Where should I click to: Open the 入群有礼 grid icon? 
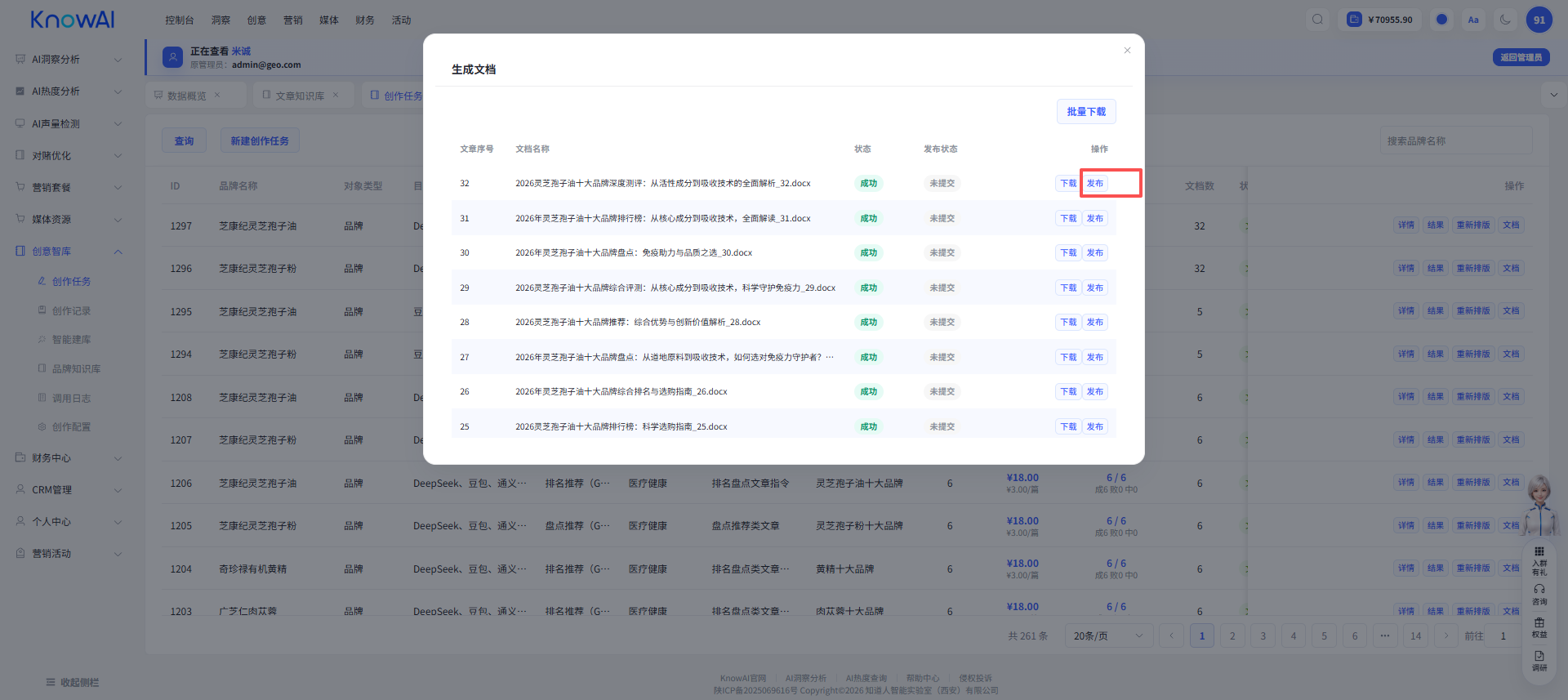1539,561
